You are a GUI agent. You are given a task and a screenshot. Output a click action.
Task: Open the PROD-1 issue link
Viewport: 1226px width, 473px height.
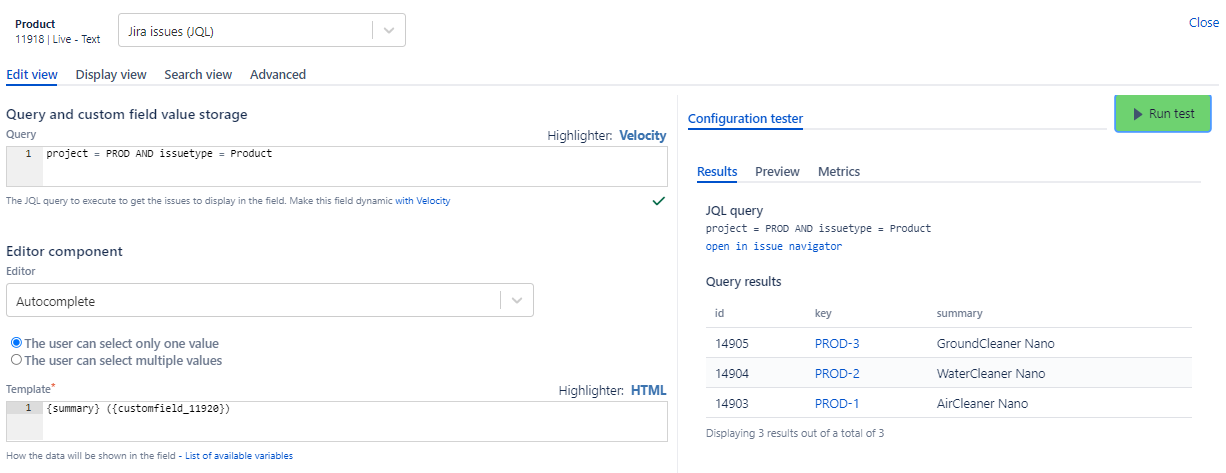836,404
